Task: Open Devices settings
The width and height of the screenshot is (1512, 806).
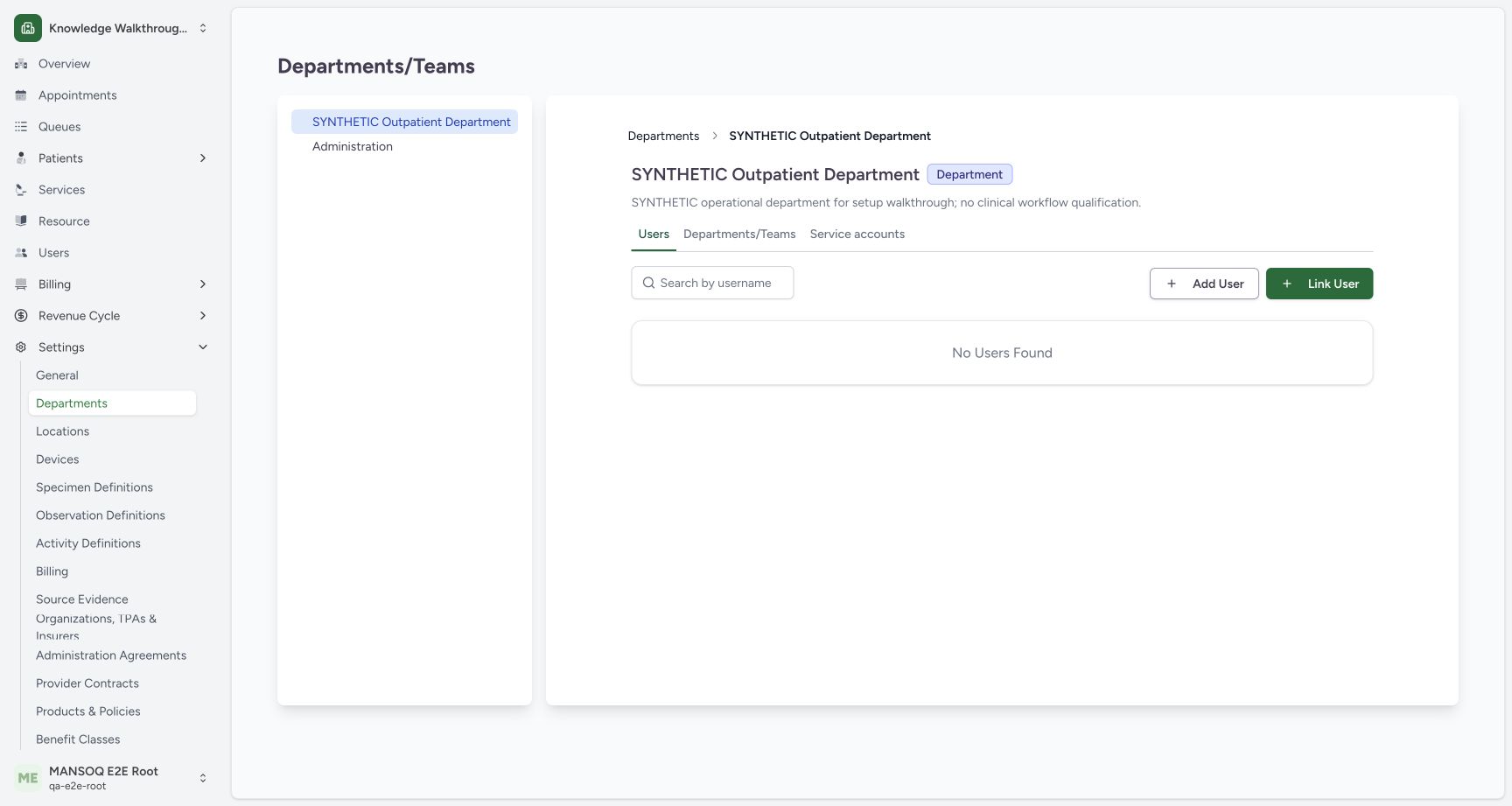Action: point(112,459)
